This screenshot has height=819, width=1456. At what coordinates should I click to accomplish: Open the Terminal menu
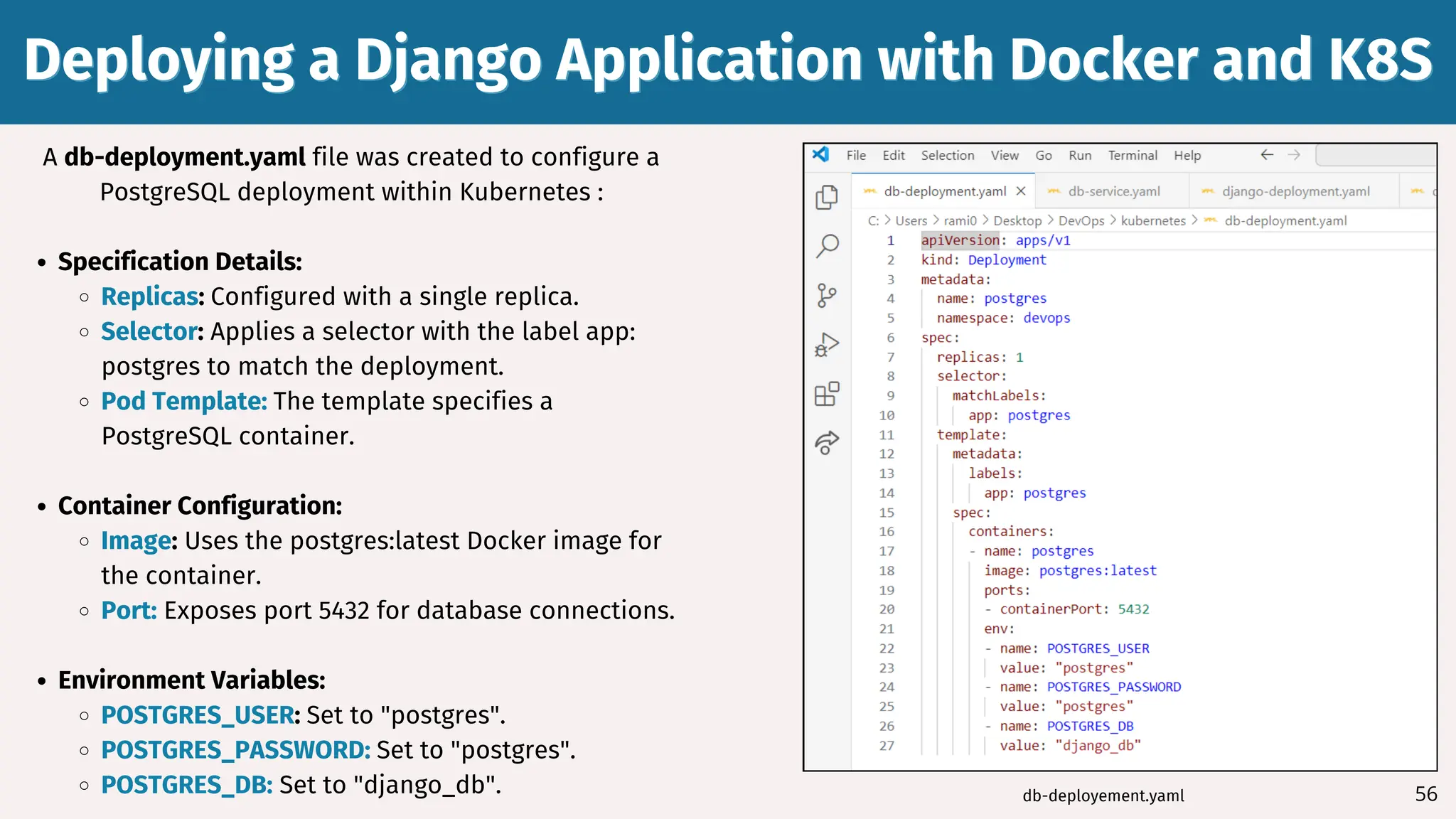click(x=1133, y=155)
